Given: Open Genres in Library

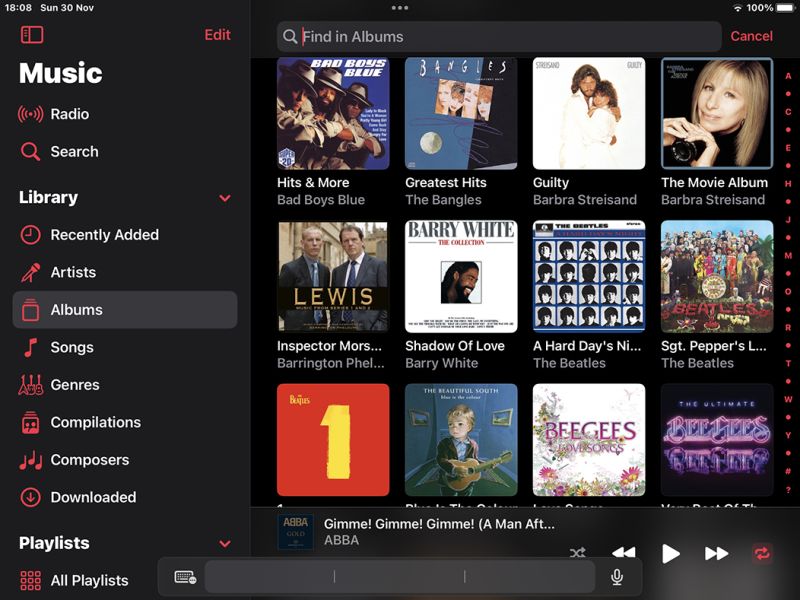Looking at the screenshot, I should [125, 385].
